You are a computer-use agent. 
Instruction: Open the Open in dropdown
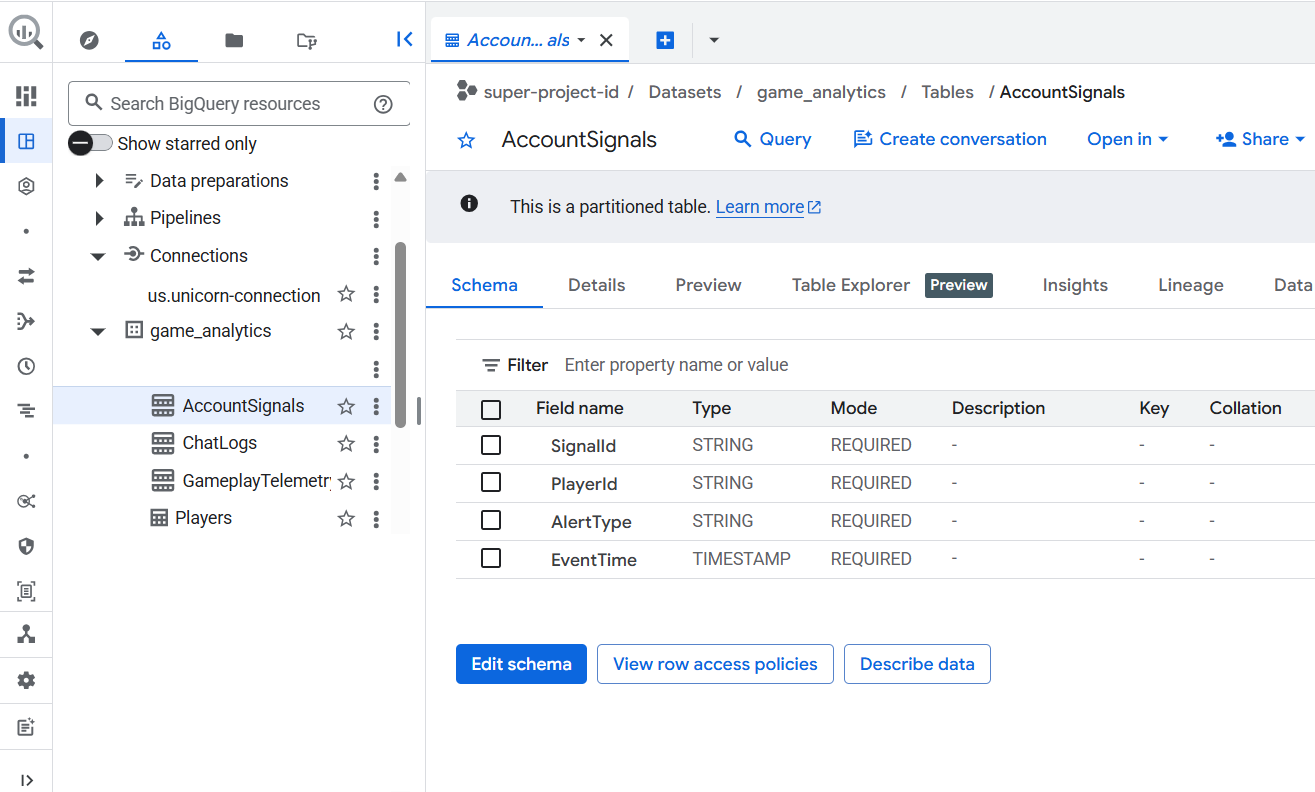[1127, 139]
